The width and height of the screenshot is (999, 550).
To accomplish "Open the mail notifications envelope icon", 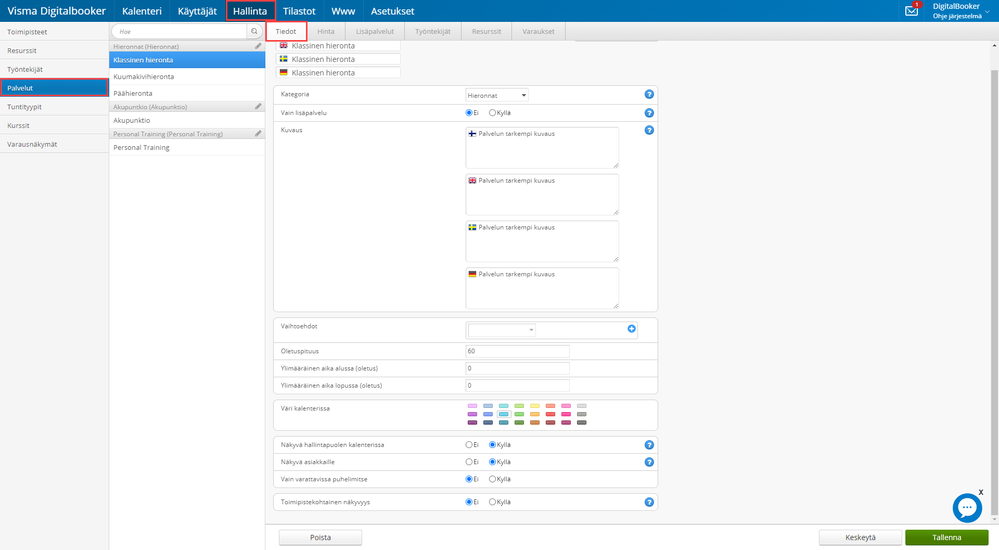I will [911, 11].
